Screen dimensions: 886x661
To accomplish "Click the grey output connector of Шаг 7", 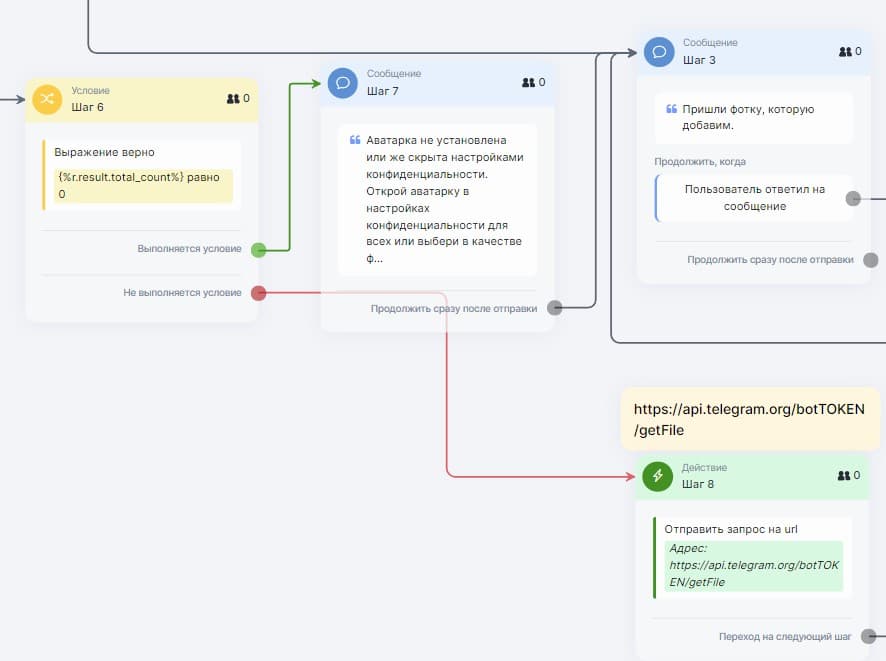I will pyautogui.click(x=555, y=308).
